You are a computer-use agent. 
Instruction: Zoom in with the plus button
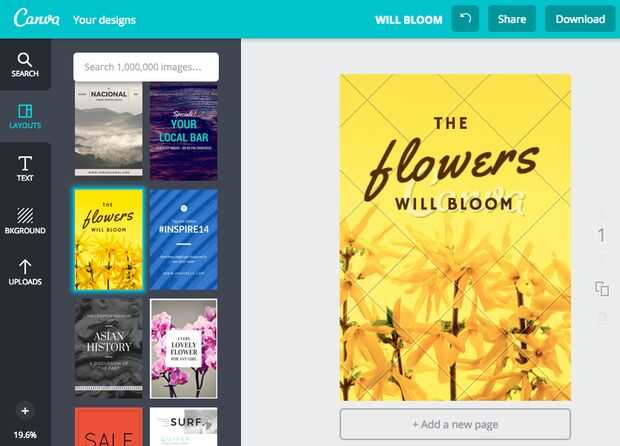tap(25, 411)
